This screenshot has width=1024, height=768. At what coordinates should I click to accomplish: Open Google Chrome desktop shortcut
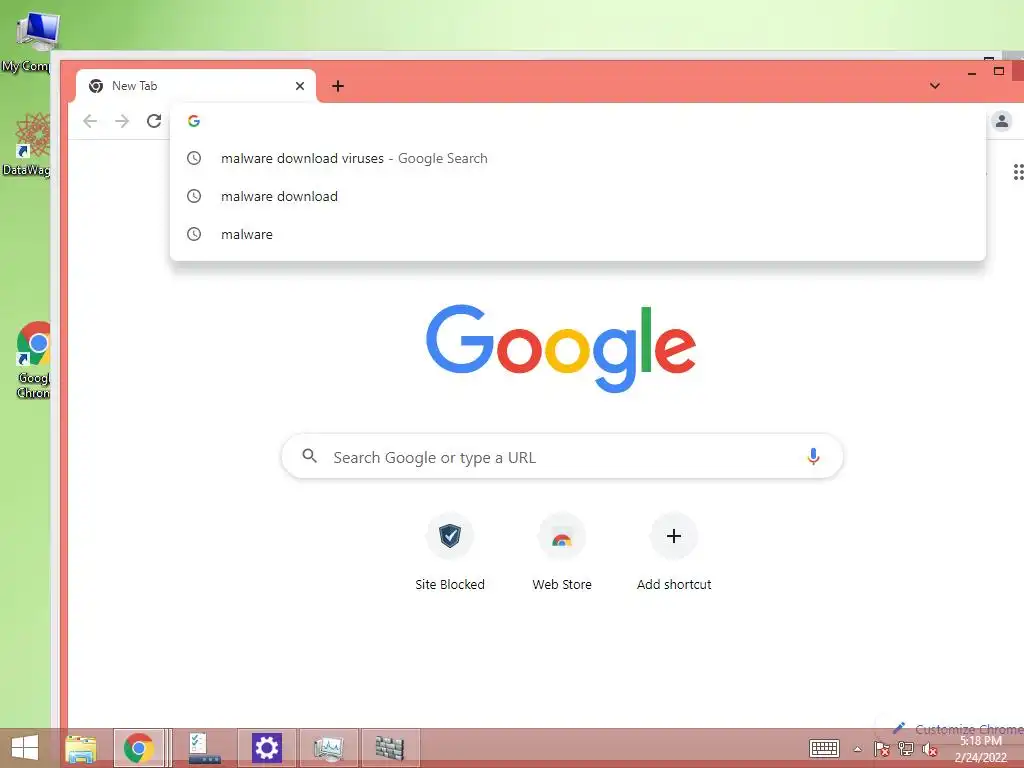click(x=33, y=360)
